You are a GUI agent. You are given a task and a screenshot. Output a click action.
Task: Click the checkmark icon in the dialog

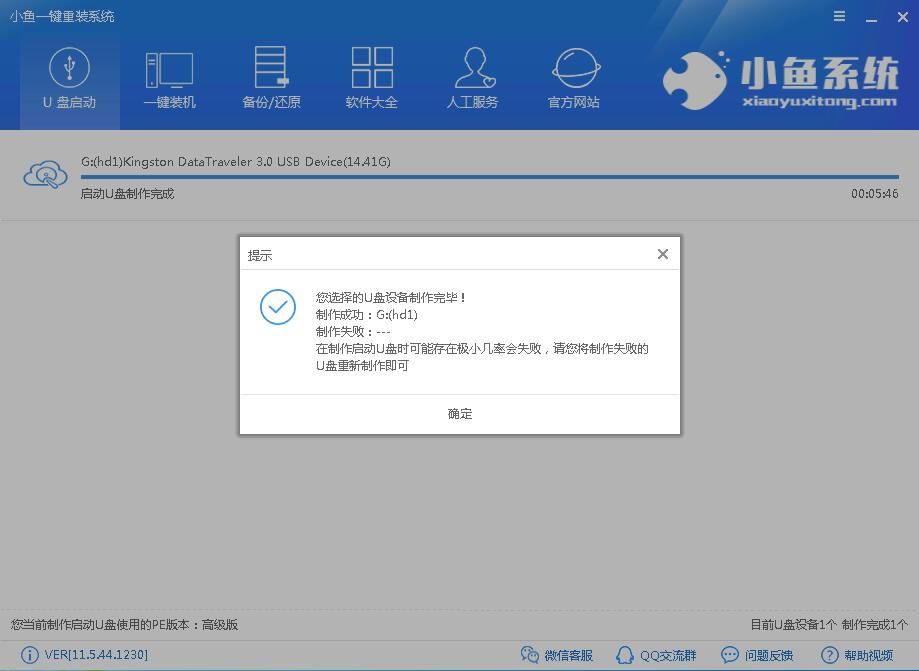pos(277,307)
